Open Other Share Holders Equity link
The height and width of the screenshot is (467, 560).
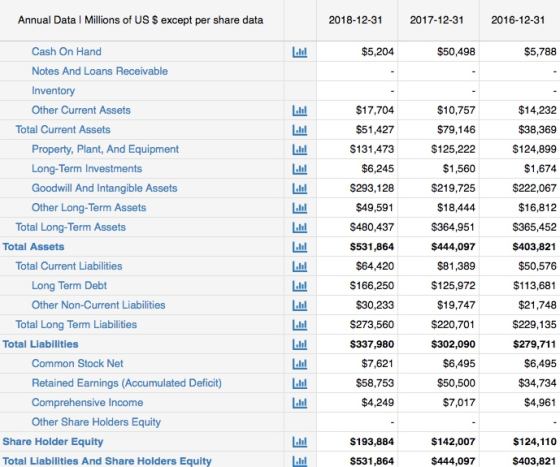click(96, 422)
